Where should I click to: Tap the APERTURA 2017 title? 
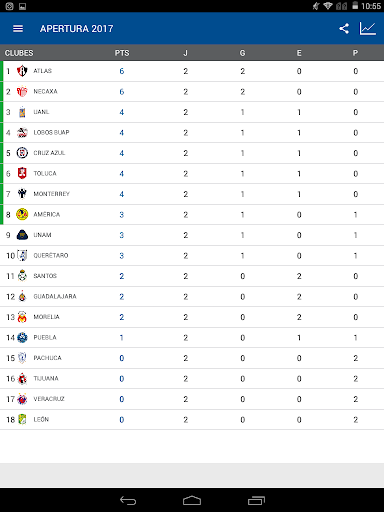click(x=76, y=29)
